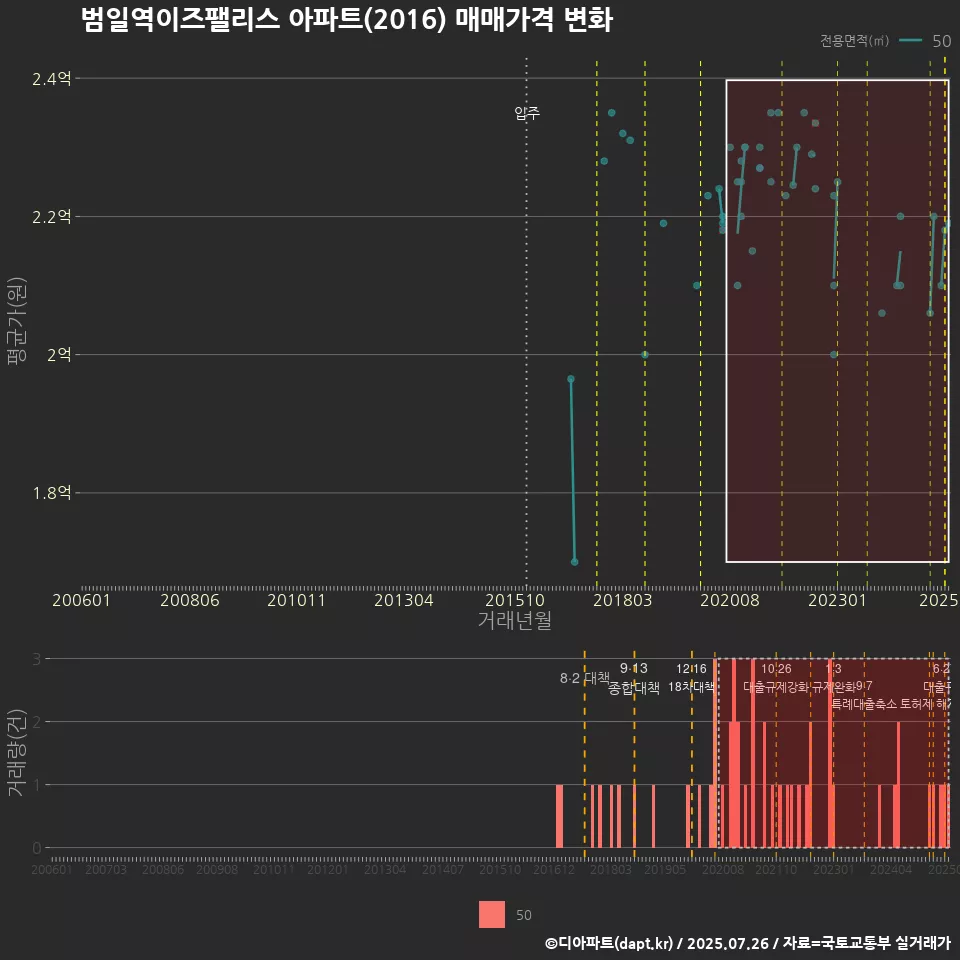Click the 전용면적(㎡) legend label
Screen dimensions: 960x960
tap(854, 41)
